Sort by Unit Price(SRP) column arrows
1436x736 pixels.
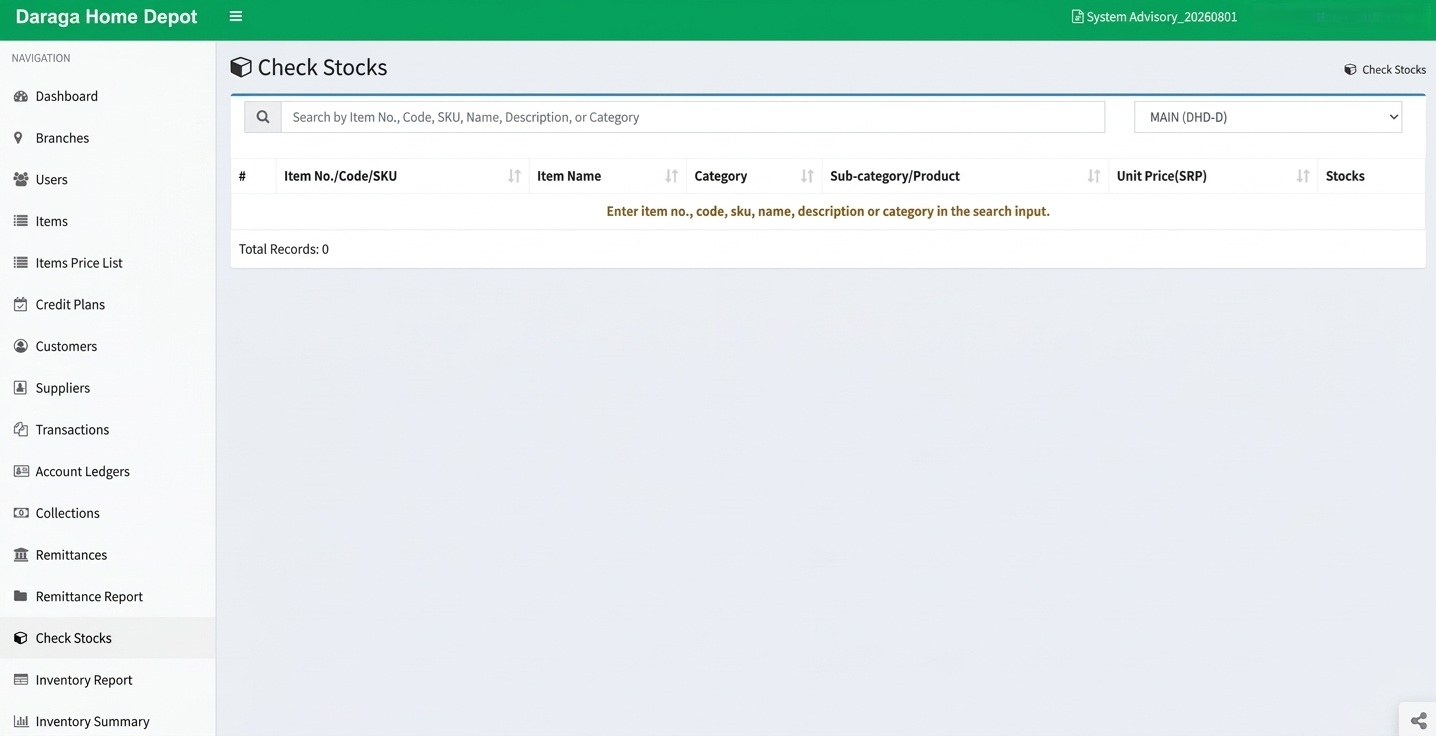coord(1302,176)
